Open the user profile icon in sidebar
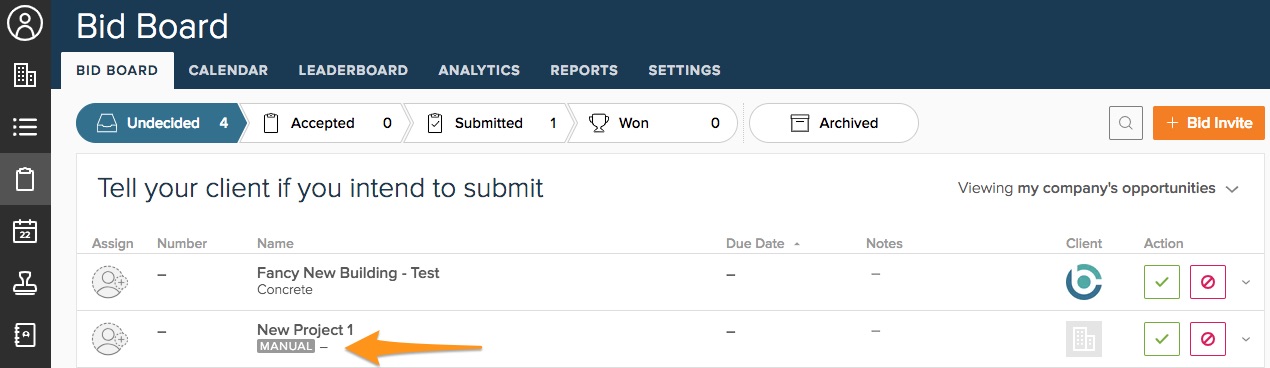This screenshot has width=1270, height=368. (x=25, y=24)
